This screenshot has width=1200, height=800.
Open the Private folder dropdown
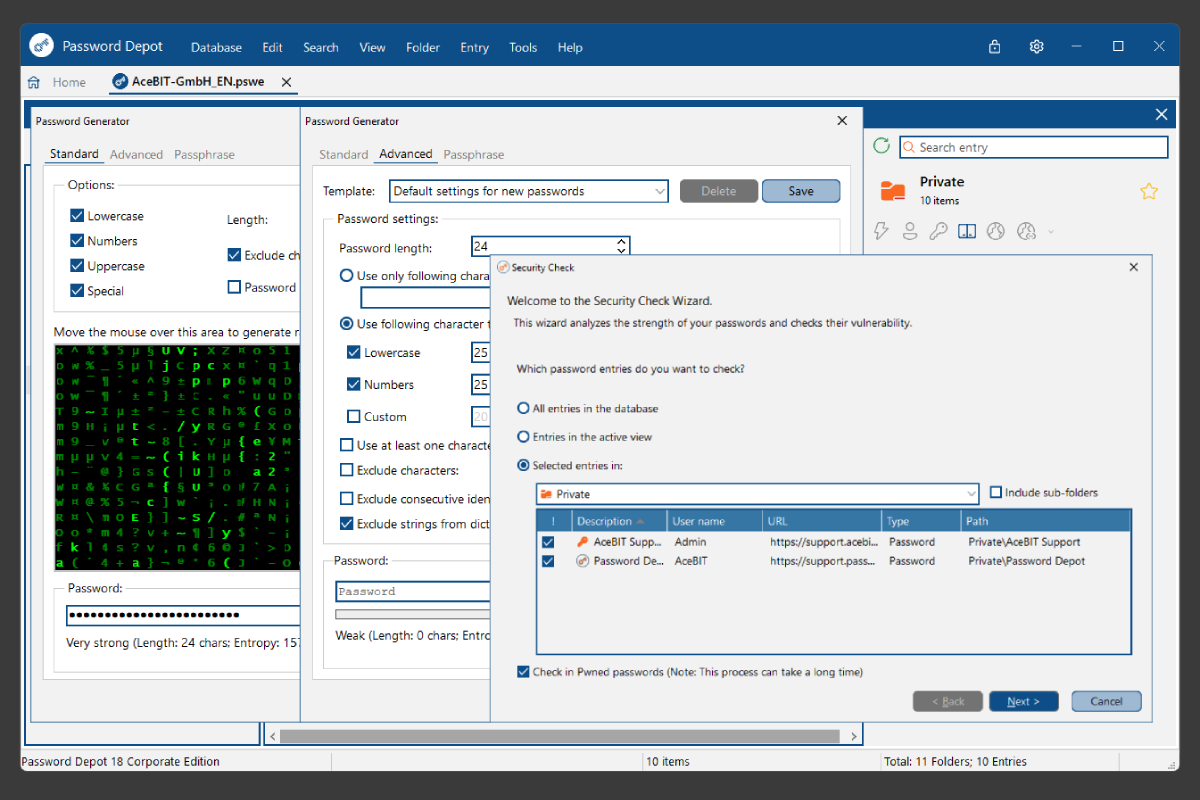[x=757, y=494]
